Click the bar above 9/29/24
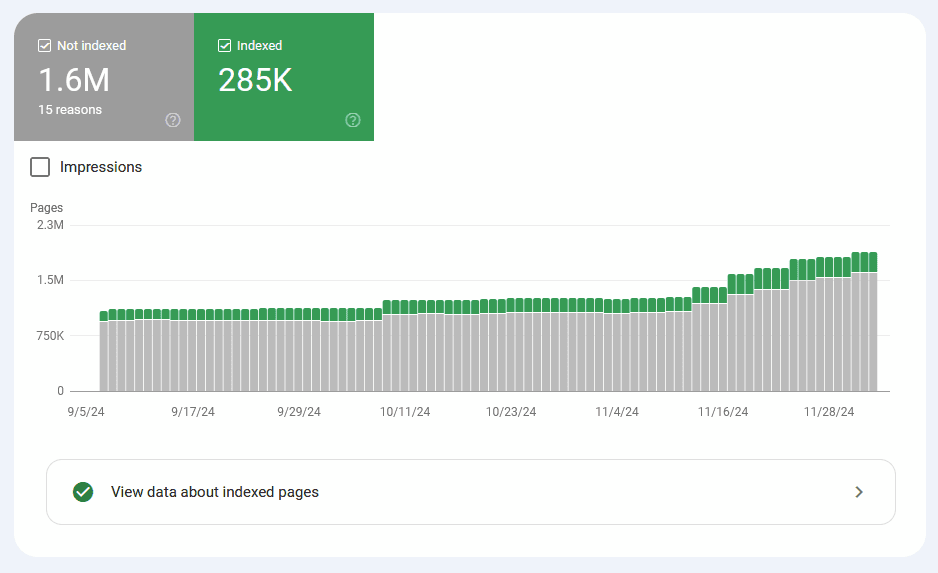This screenshot has width=938, height=573. tap(299, 355)
